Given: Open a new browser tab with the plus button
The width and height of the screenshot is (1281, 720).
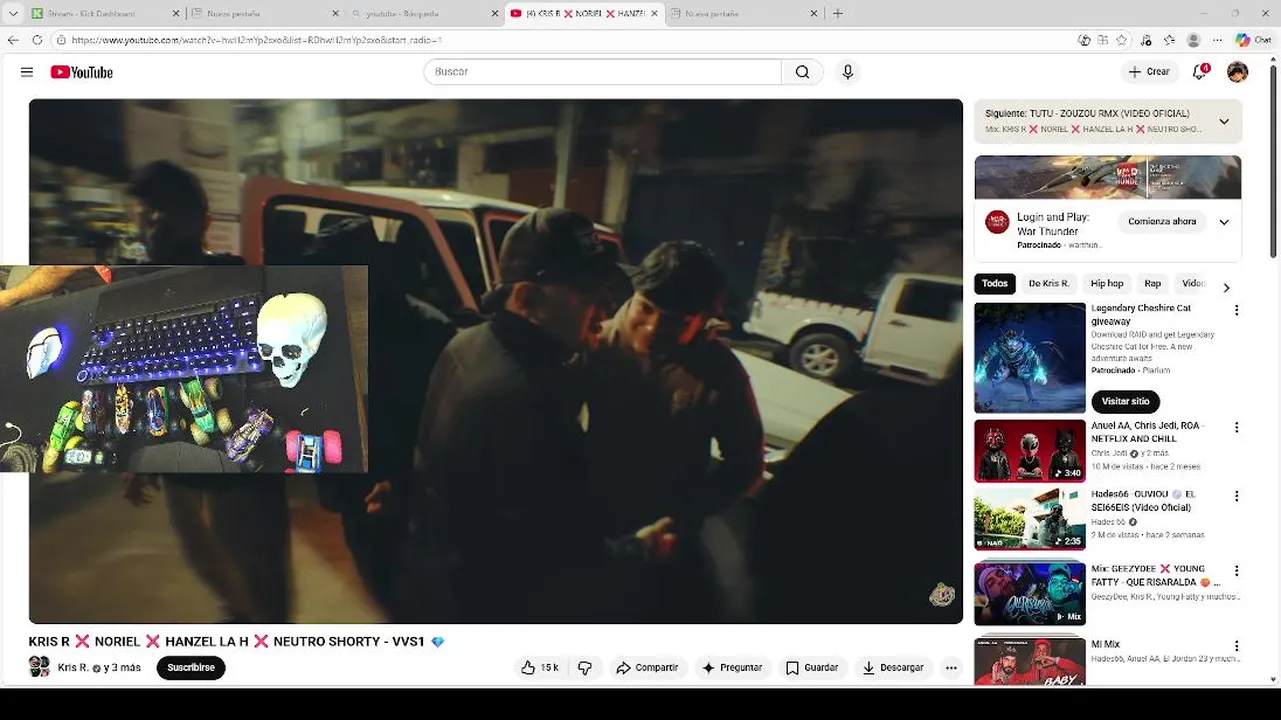Looking at the screenshot, I should click(838, 14).
